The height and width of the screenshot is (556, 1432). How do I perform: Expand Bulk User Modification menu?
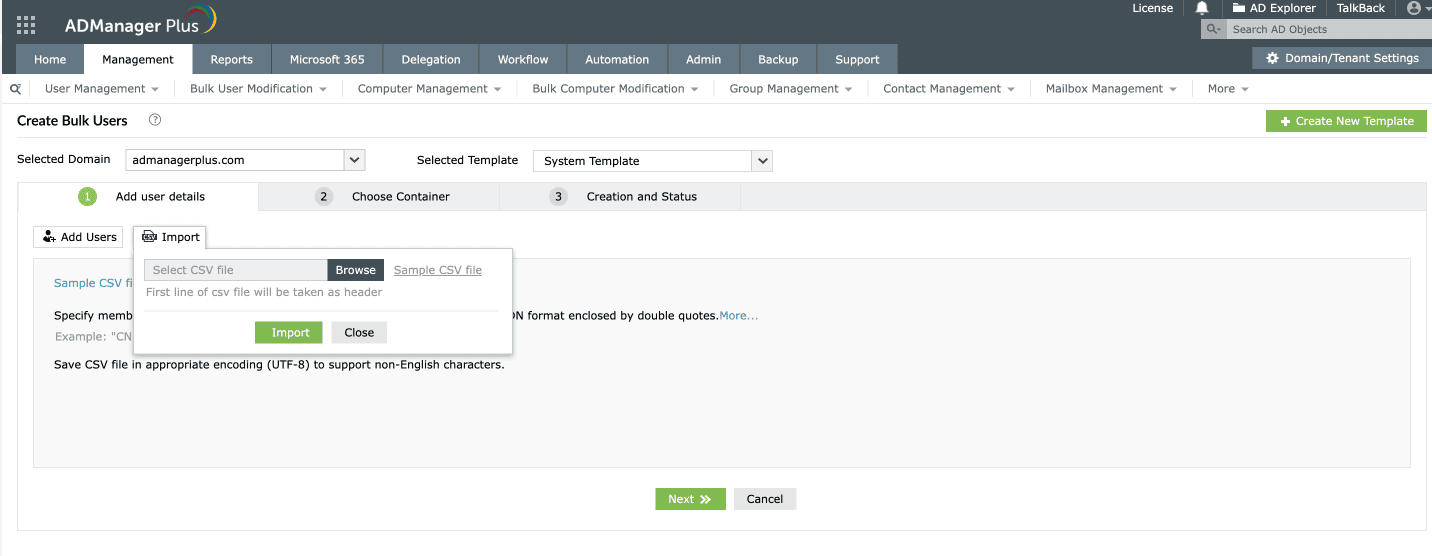tap(258, 89)
